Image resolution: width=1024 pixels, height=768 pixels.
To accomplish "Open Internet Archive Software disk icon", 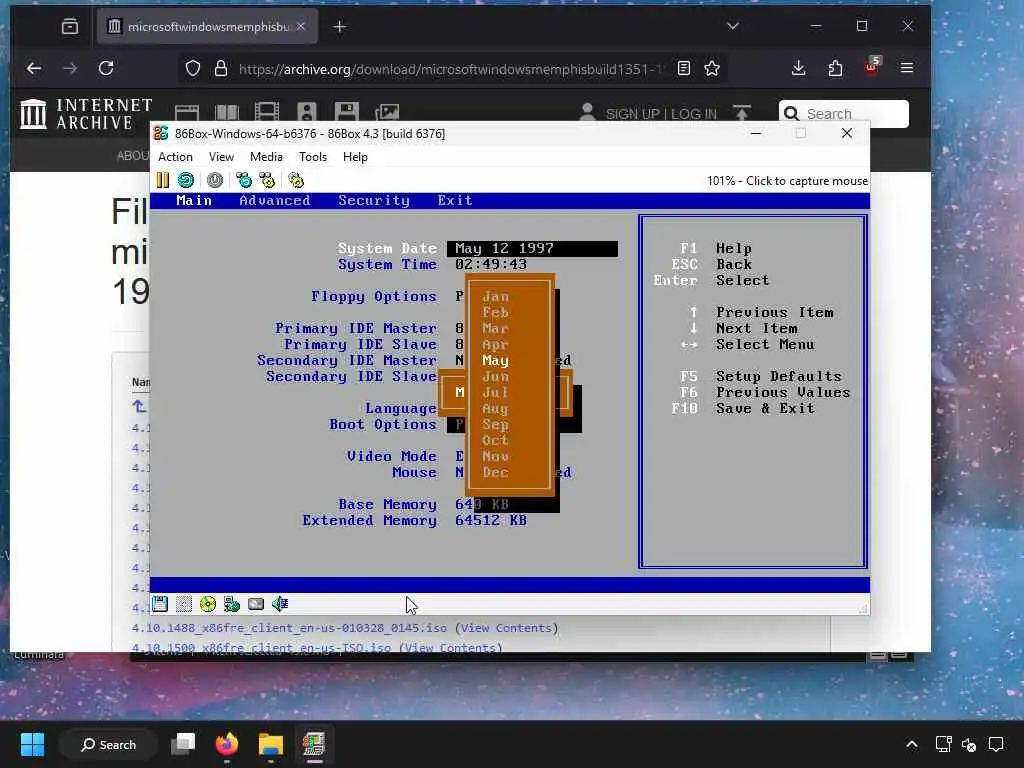I will click(347, 112).
